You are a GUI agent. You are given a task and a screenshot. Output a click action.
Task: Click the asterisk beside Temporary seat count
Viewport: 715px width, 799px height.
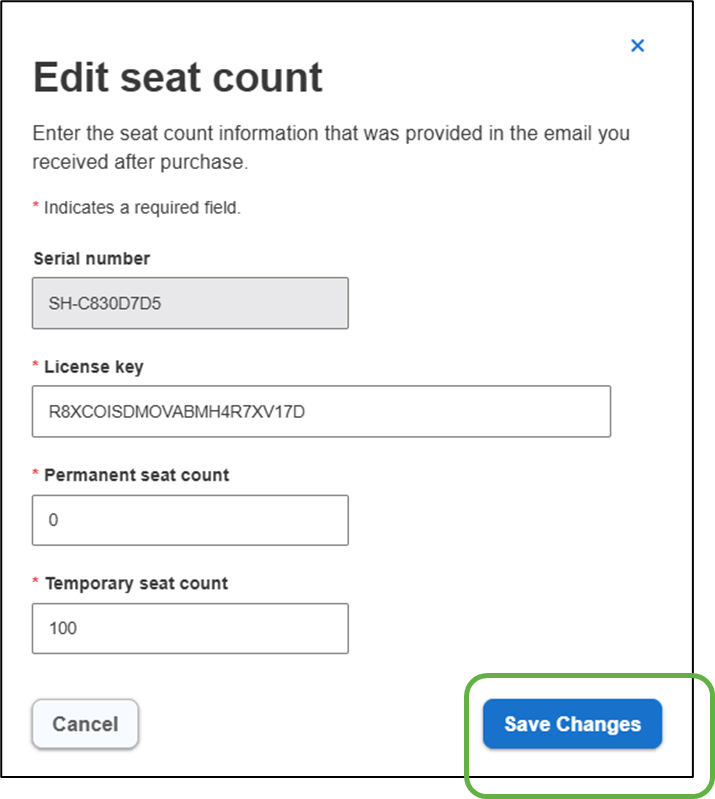36,583
